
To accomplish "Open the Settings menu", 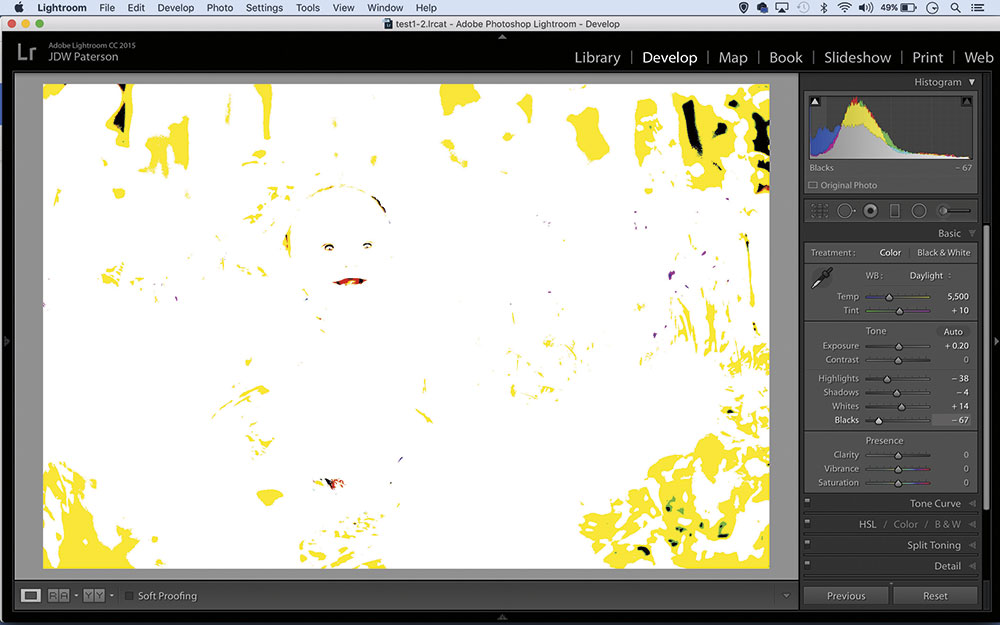I will click(x=264, y=7).
